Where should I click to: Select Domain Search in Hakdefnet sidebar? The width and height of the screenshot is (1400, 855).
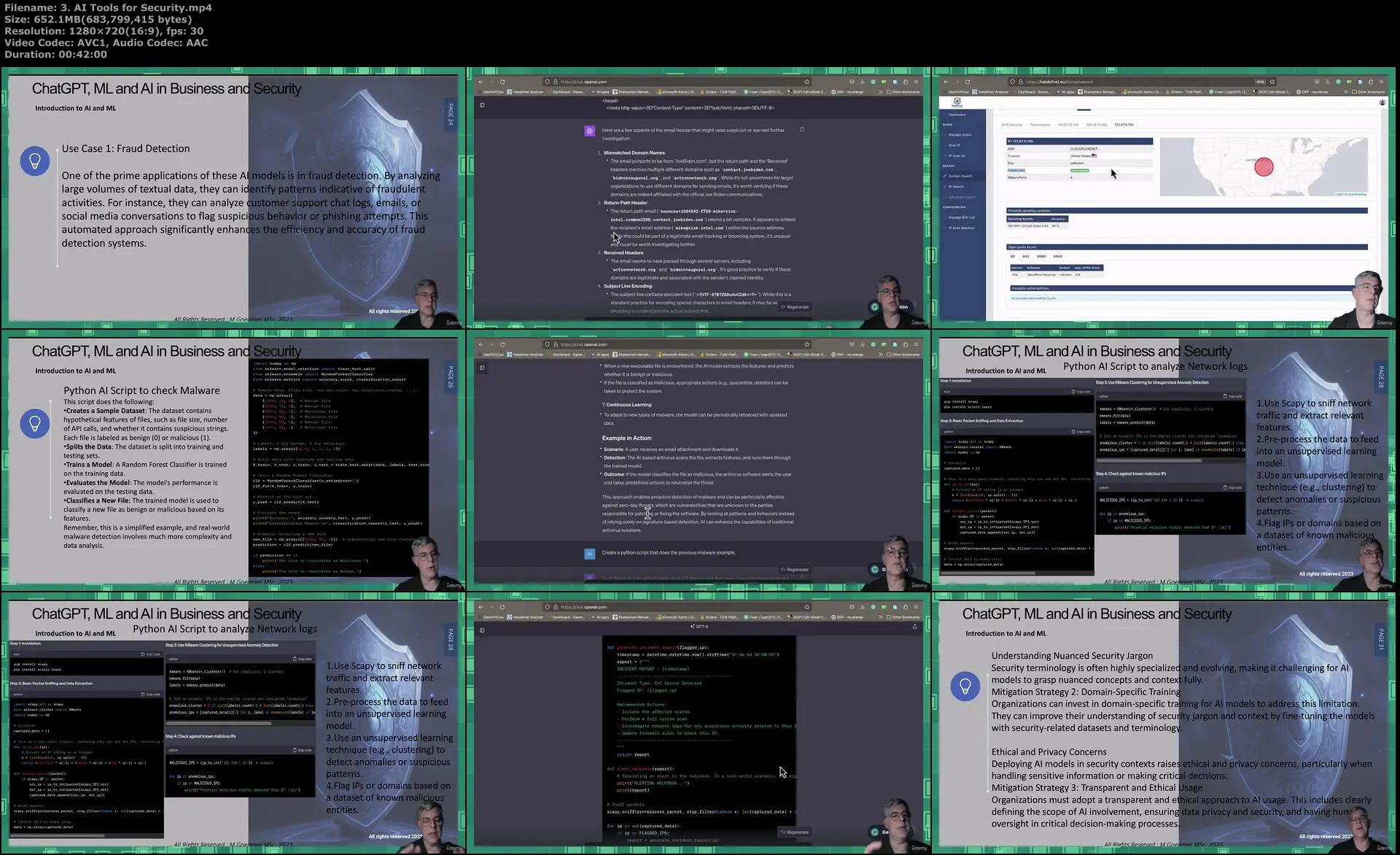(x=960, y=176)
